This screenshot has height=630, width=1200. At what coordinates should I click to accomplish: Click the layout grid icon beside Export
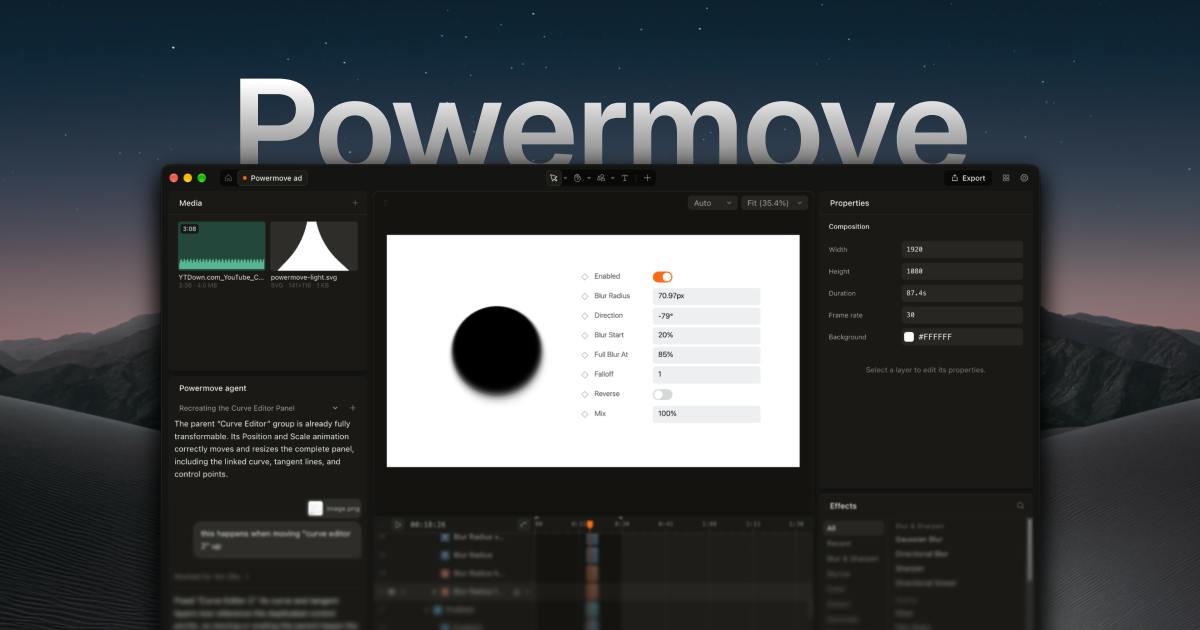[1006, 178]
